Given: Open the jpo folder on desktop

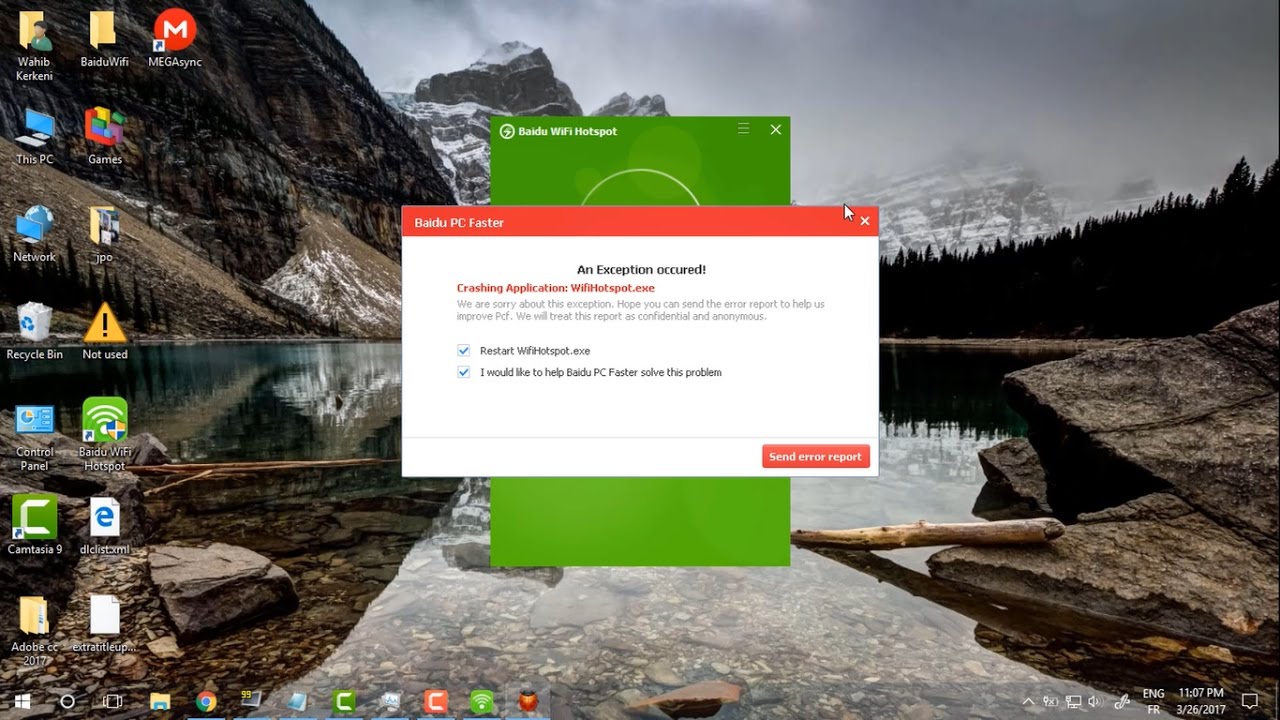Looking at the screenshot, I should click(x=104, y=235).
